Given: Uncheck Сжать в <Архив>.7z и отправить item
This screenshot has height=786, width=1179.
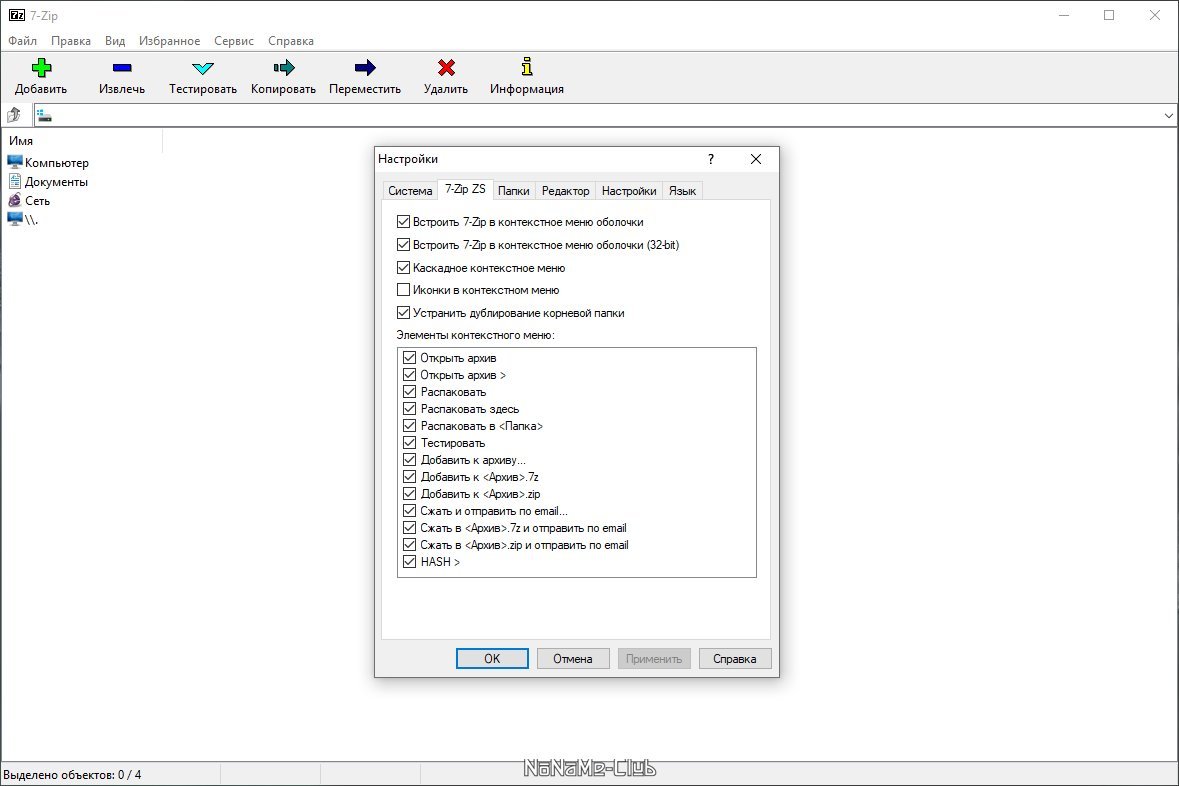Looking at the screenshot, I should pyautogui.click(x=410, y=527).
